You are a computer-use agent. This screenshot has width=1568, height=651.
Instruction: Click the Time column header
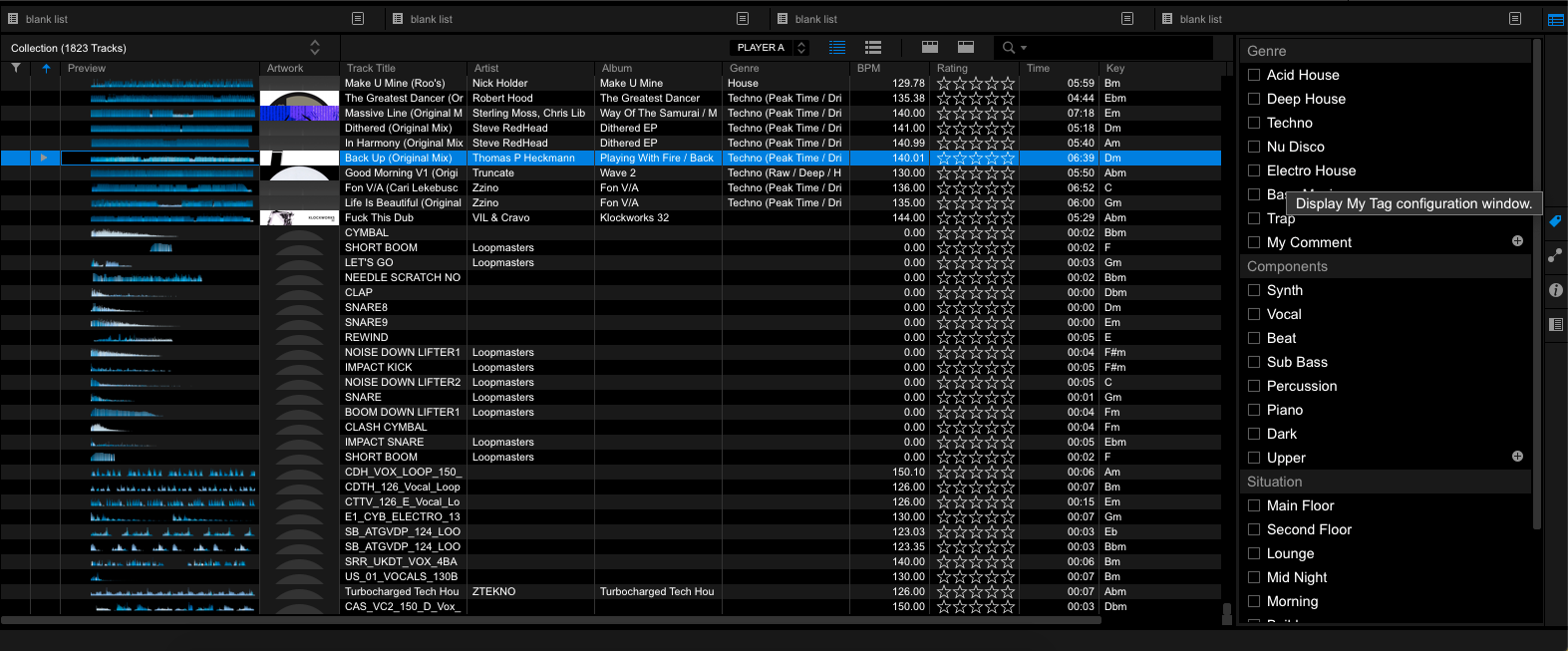(x=1060, y=68)
